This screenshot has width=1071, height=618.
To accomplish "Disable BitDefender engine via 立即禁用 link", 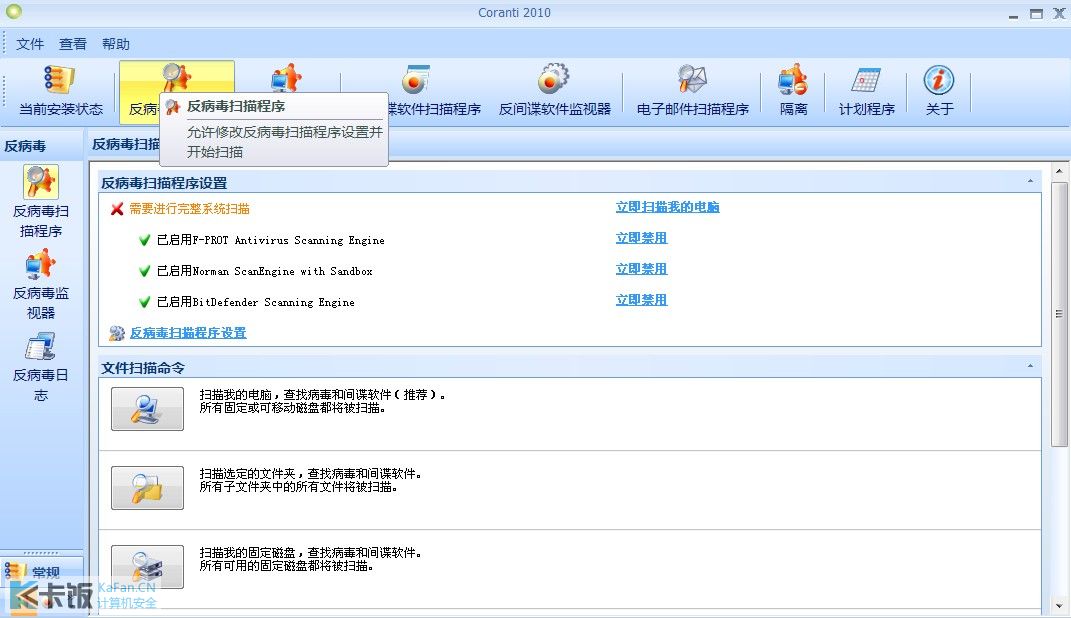I will pos(641,299).
